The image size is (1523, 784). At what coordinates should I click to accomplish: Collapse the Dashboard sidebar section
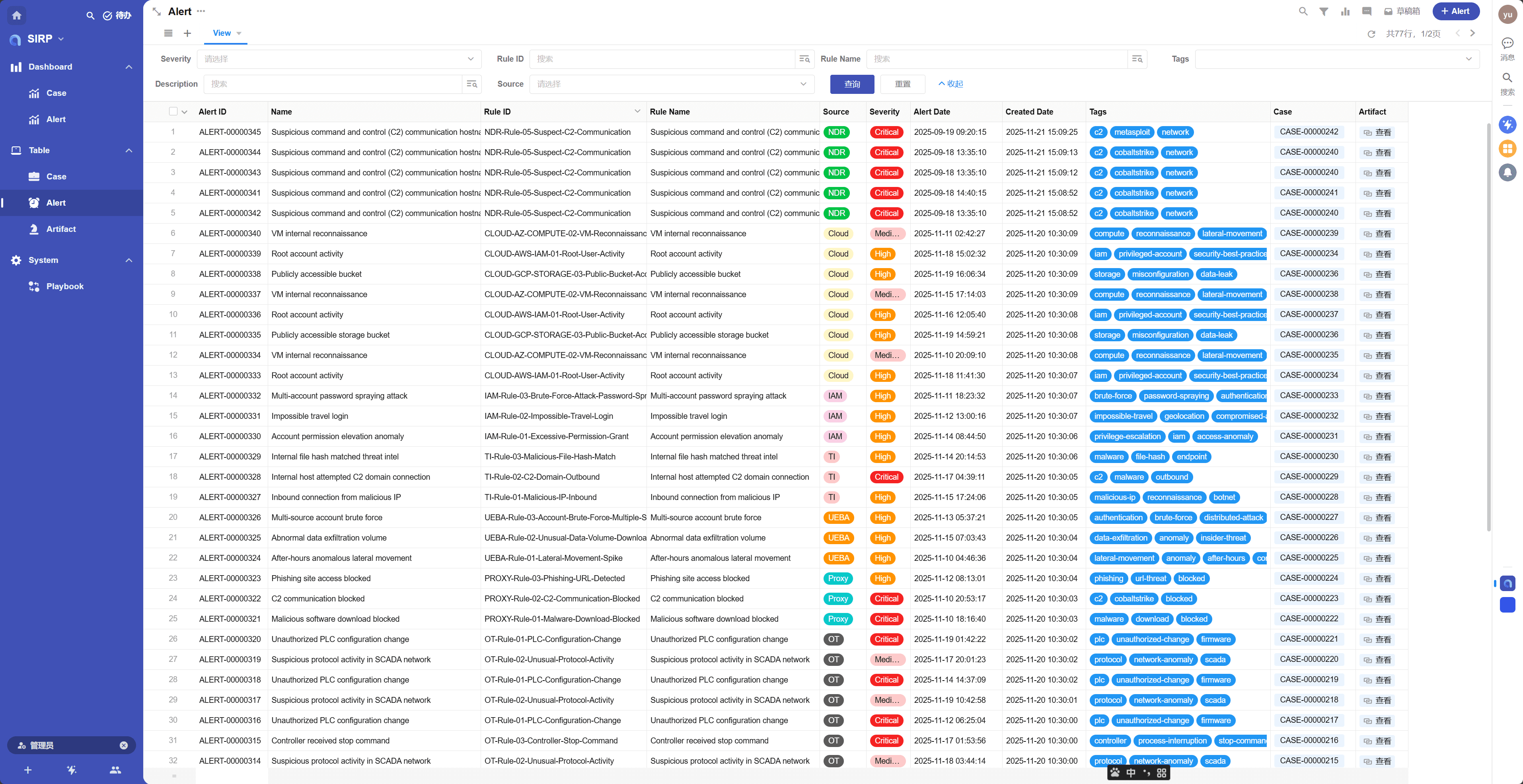pos(128,67)
